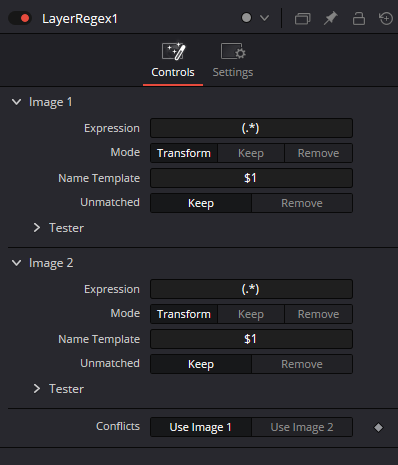Viewport: 398px width, 465px height.
Task: Click the Conflicts keyframe diamond icon
Action: [x=378, y=427]
